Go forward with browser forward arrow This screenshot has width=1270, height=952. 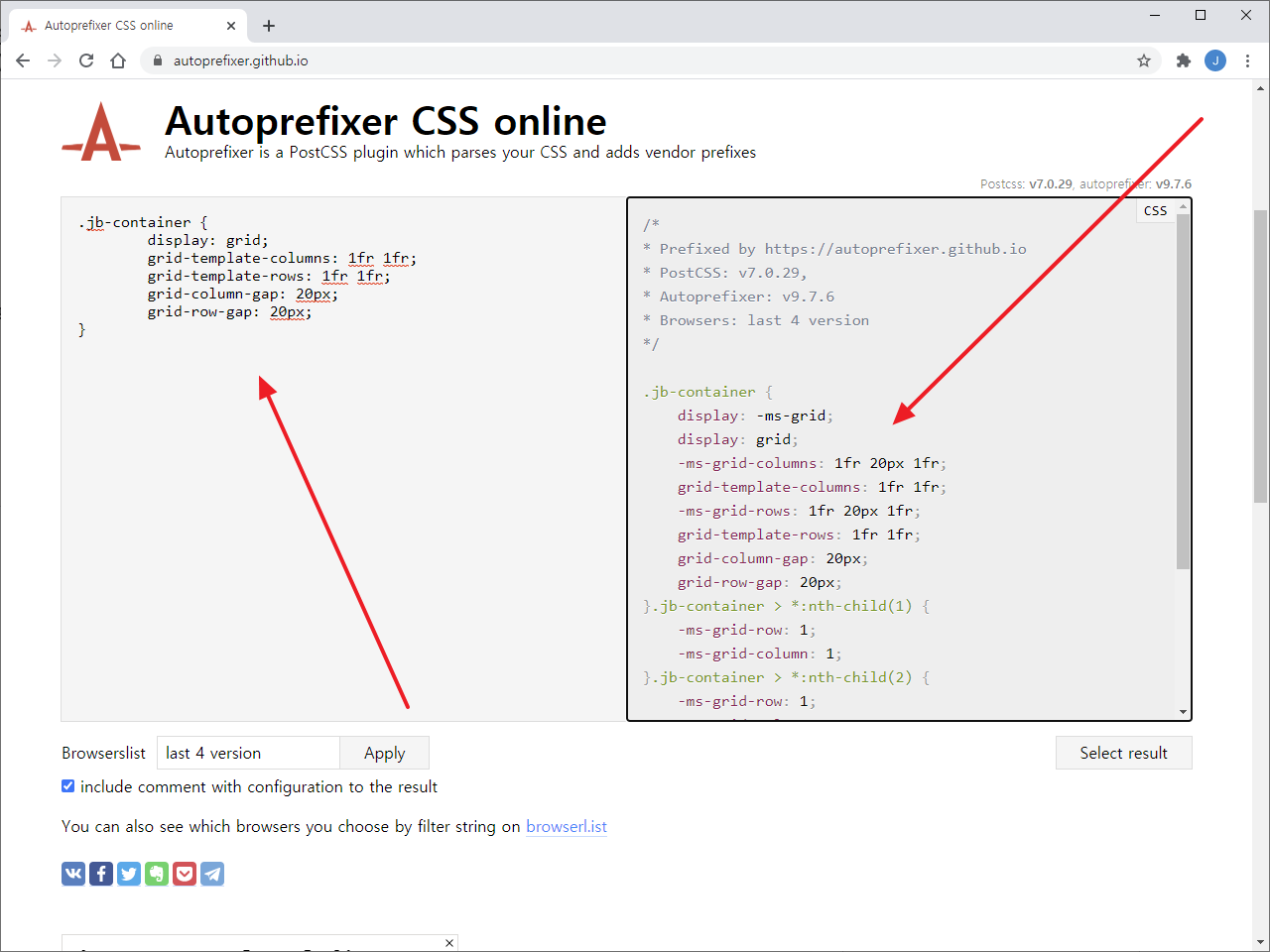point(55,60)
